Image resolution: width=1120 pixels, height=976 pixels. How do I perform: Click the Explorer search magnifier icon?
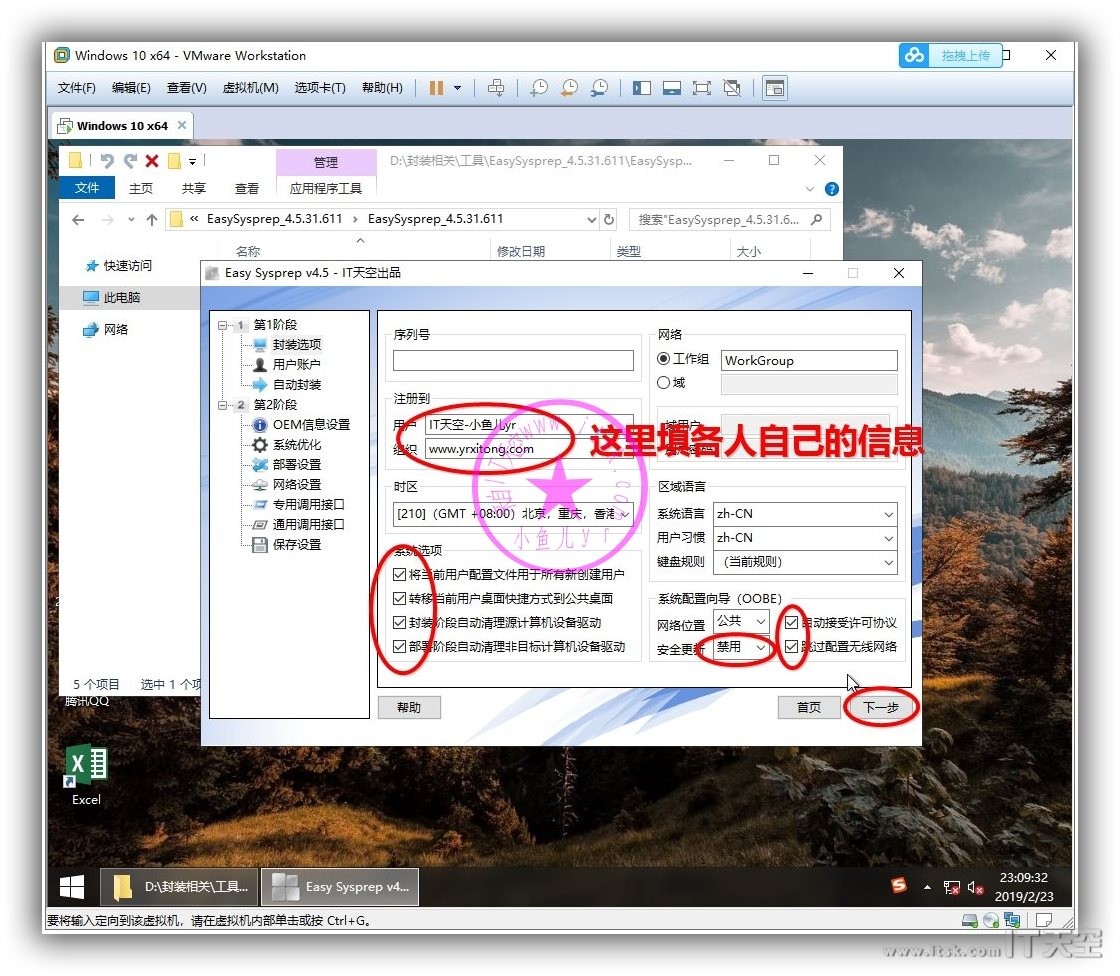[x=816, y=219]
